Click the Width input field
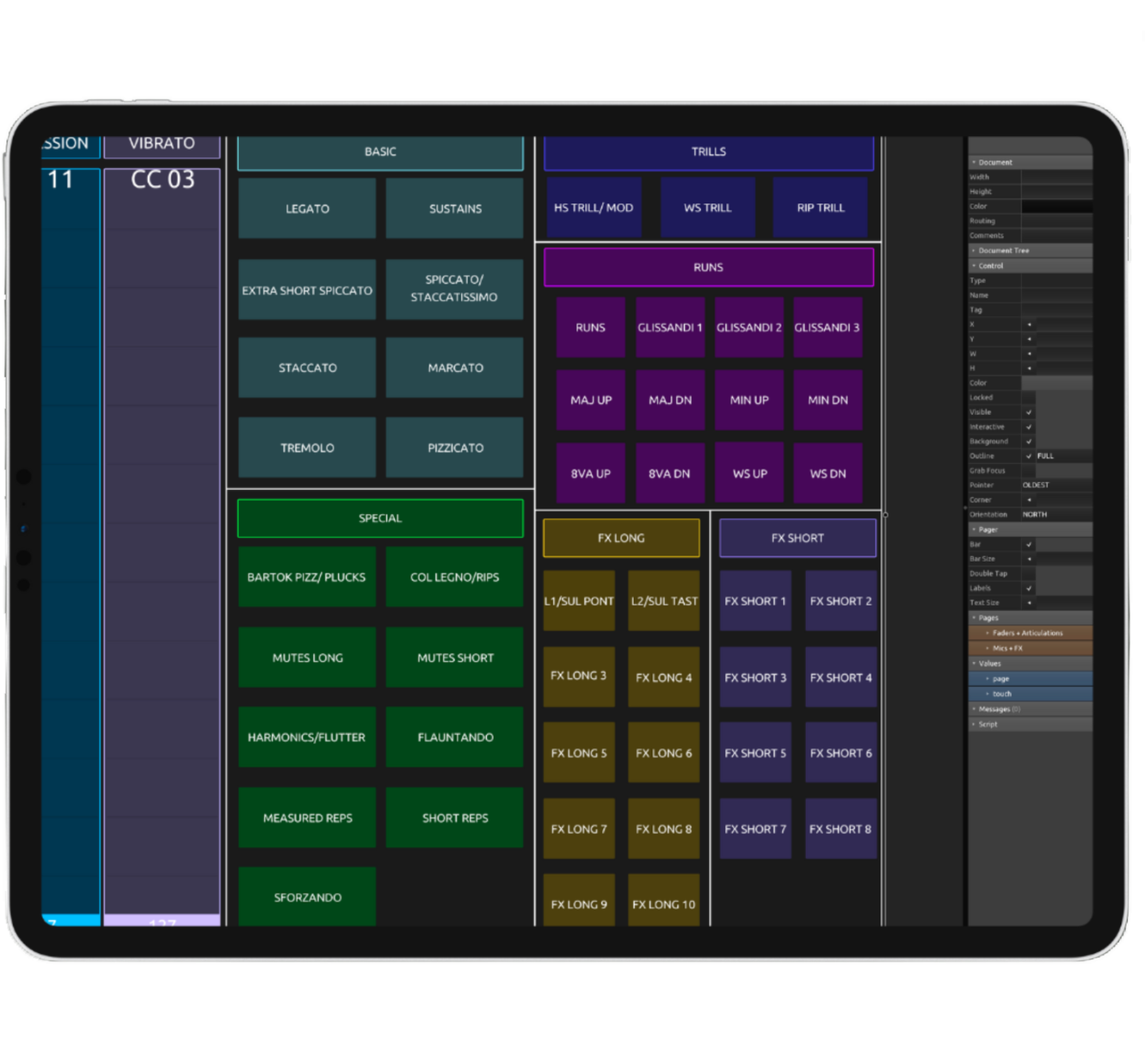Image resolution: width=1145 pixels, height=1064 pixels. point(1056,177)
